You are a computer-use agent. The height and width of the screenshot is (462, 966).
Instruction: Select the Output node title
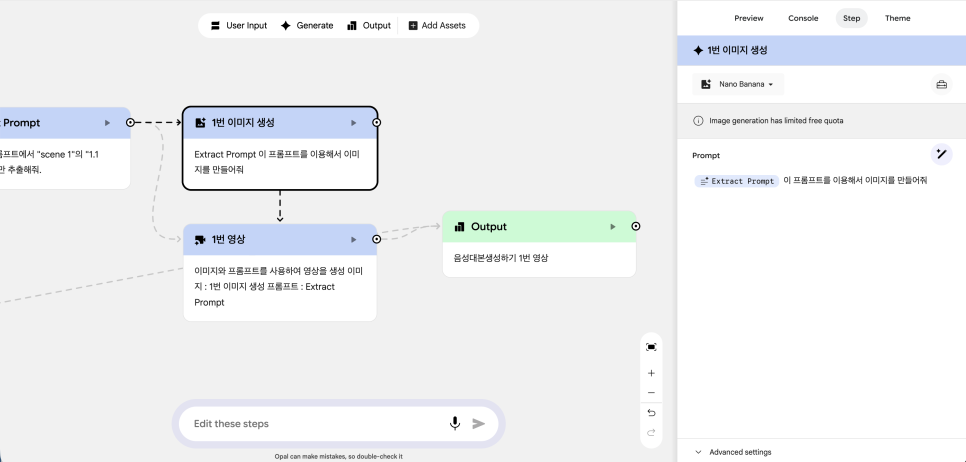pos(489,227)
